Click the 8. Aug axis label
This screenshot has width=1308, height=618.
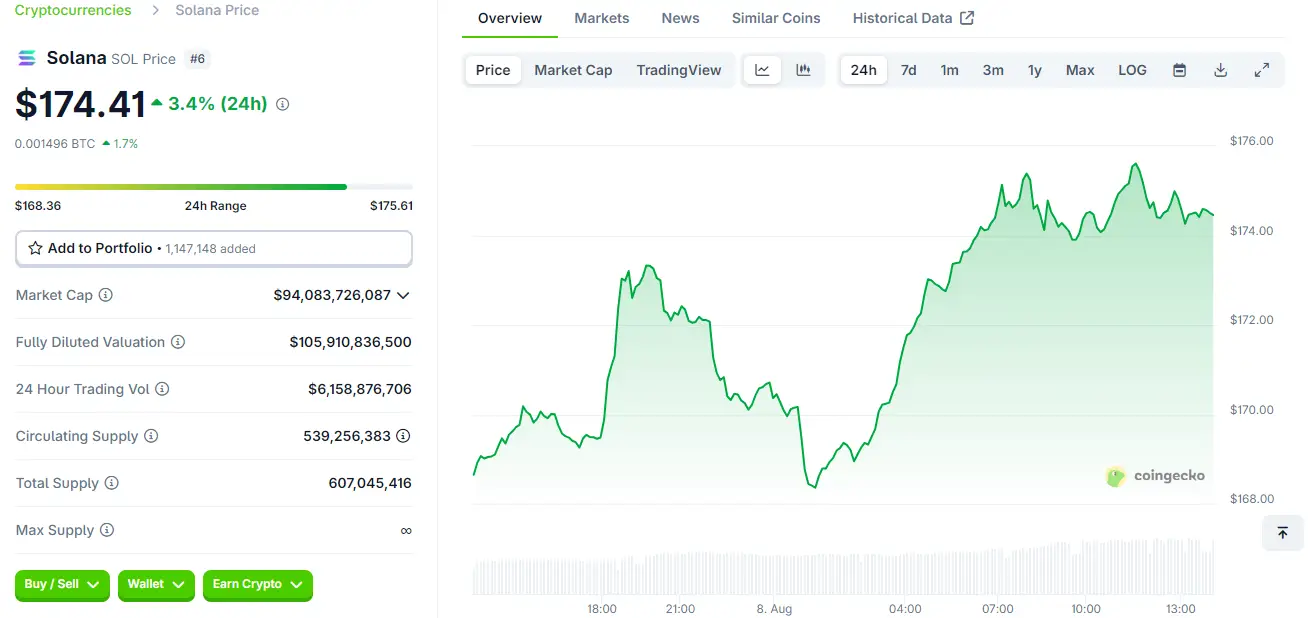[774, 609]
